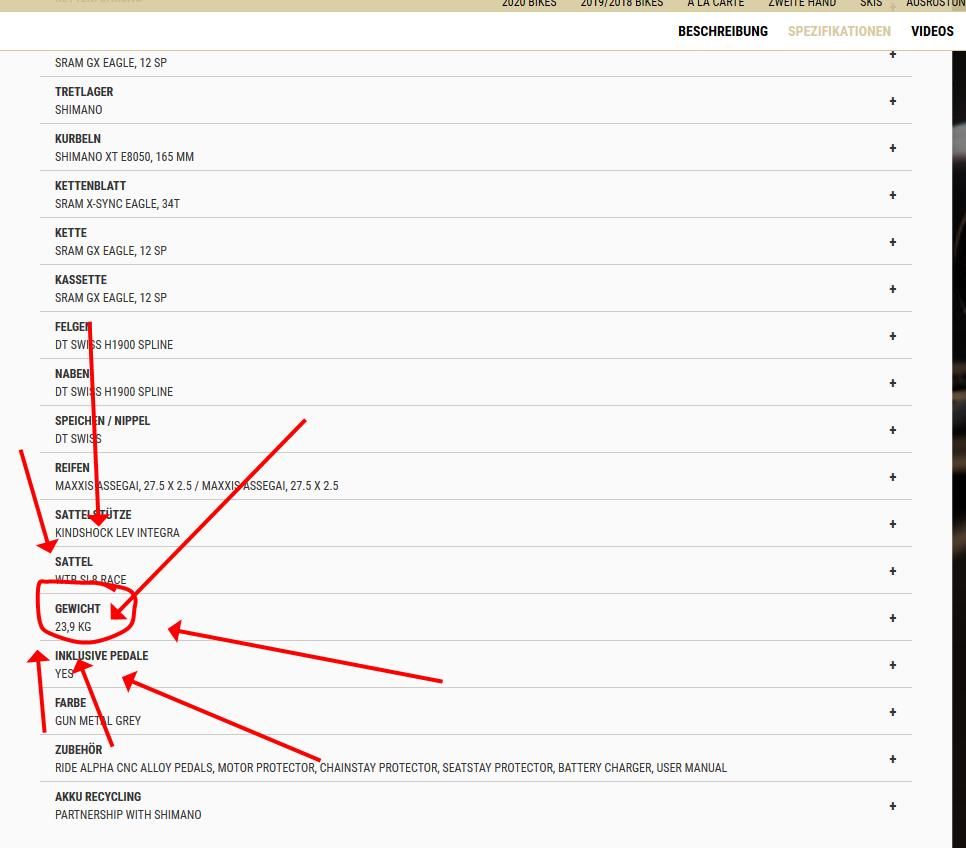Image resolution: width=966 pixels, height=848 pixels.
Task: Expand the Reifen row plus icon
Action: (x=892, y=477)
